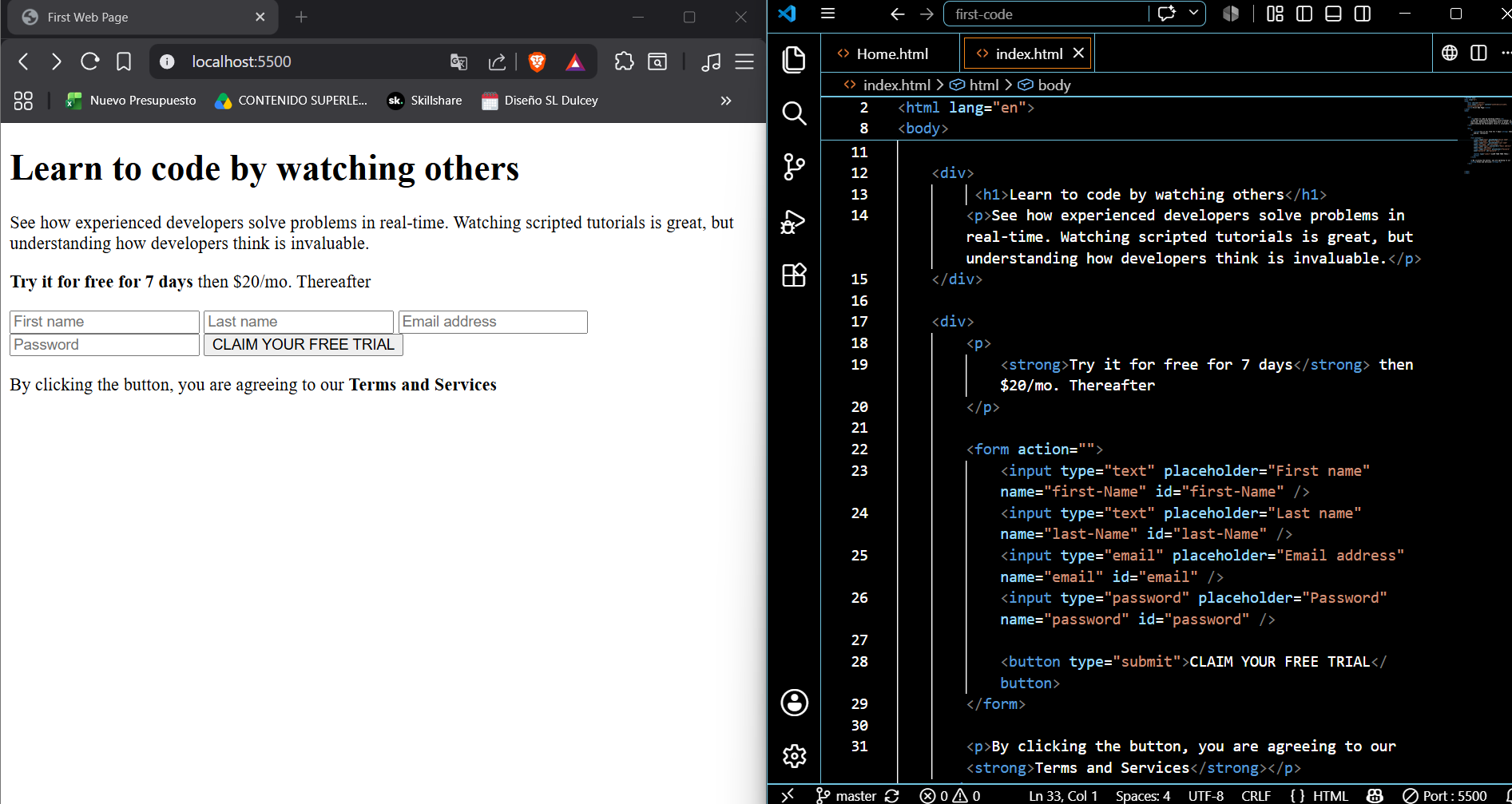The height and width of the screenshot is (804, 1512).
Task: Open Brave Shields lion icon
Action: click(x=538, y=61)
